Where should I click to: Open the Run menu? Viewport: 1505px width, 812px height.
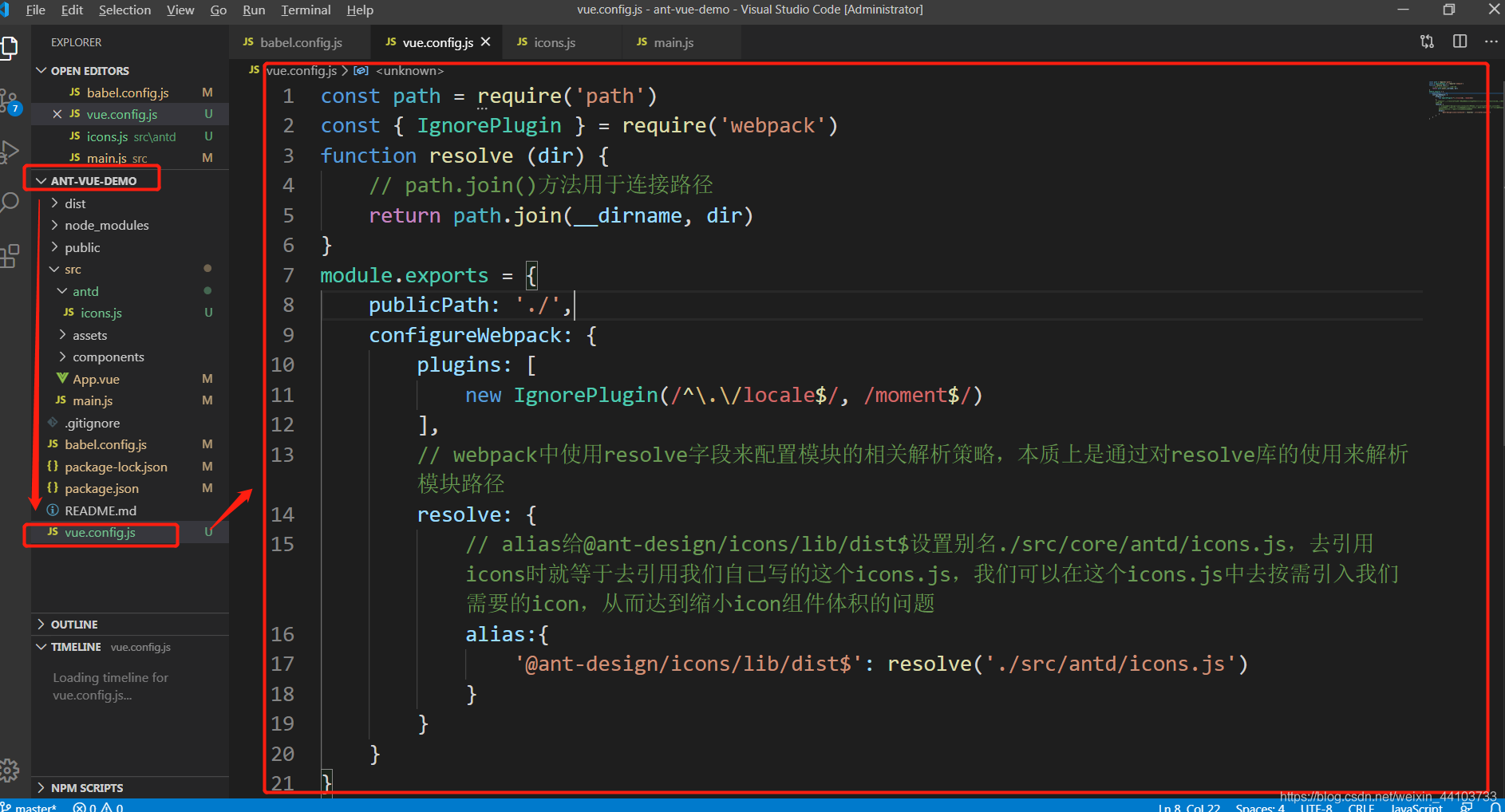pos(254,10)
